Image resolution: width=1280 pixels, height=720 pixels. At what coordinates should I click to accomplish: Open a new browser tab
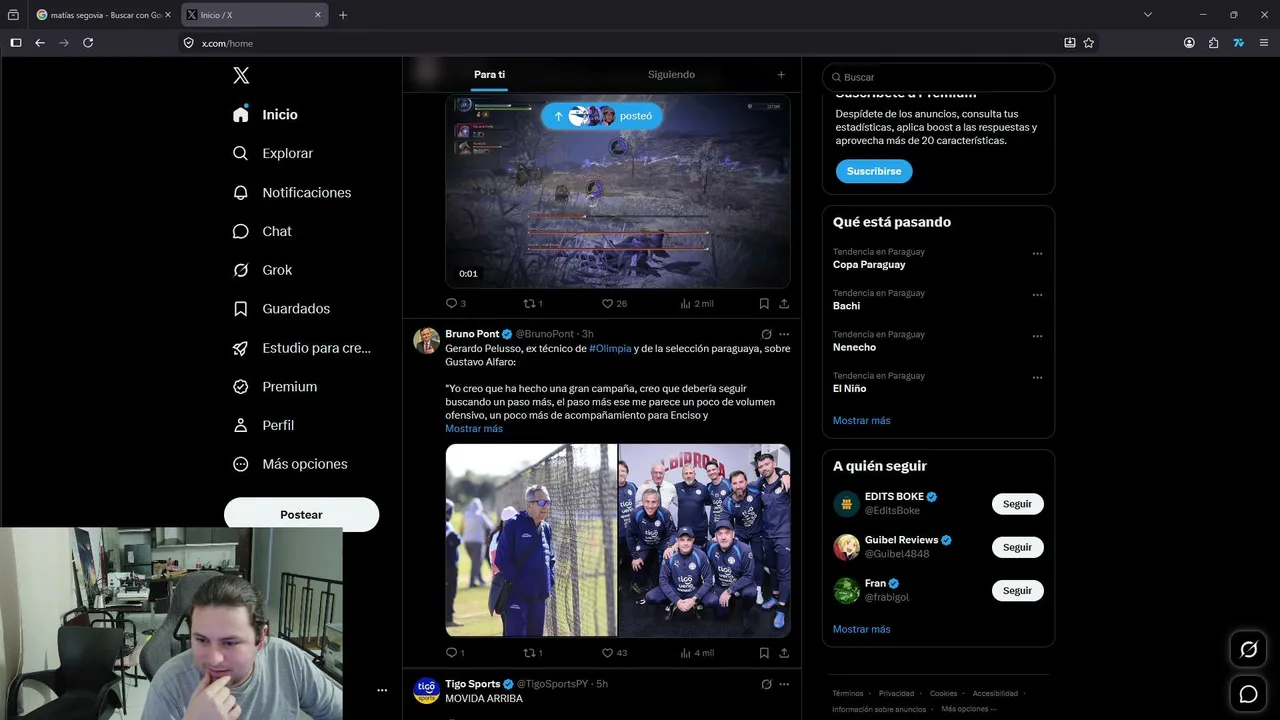coord(343,15)
